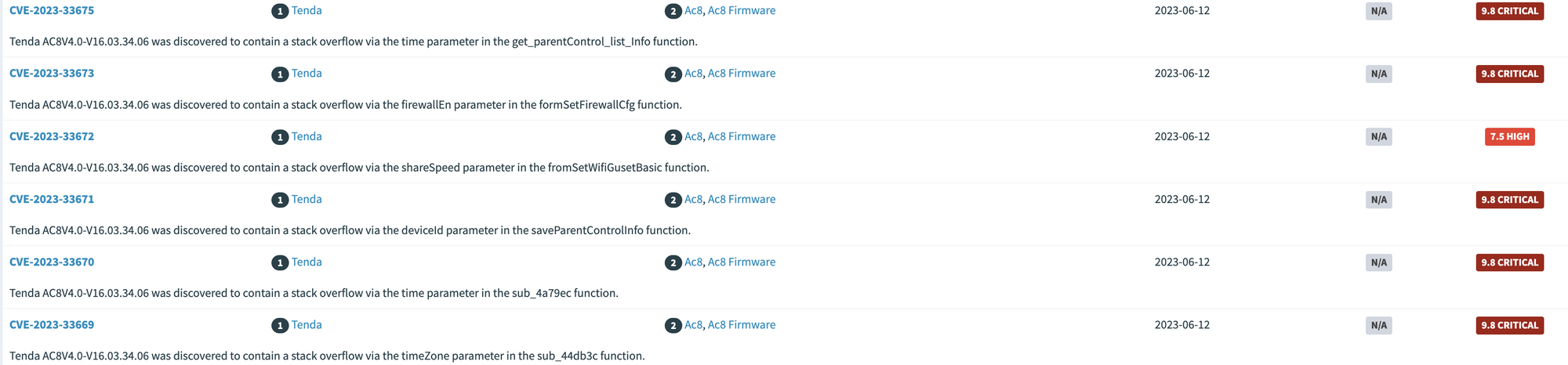Click the 9.8 CRITICAL badge for CVE-2023-33669
The image size is (1568, 365).
click(1509, 325)
